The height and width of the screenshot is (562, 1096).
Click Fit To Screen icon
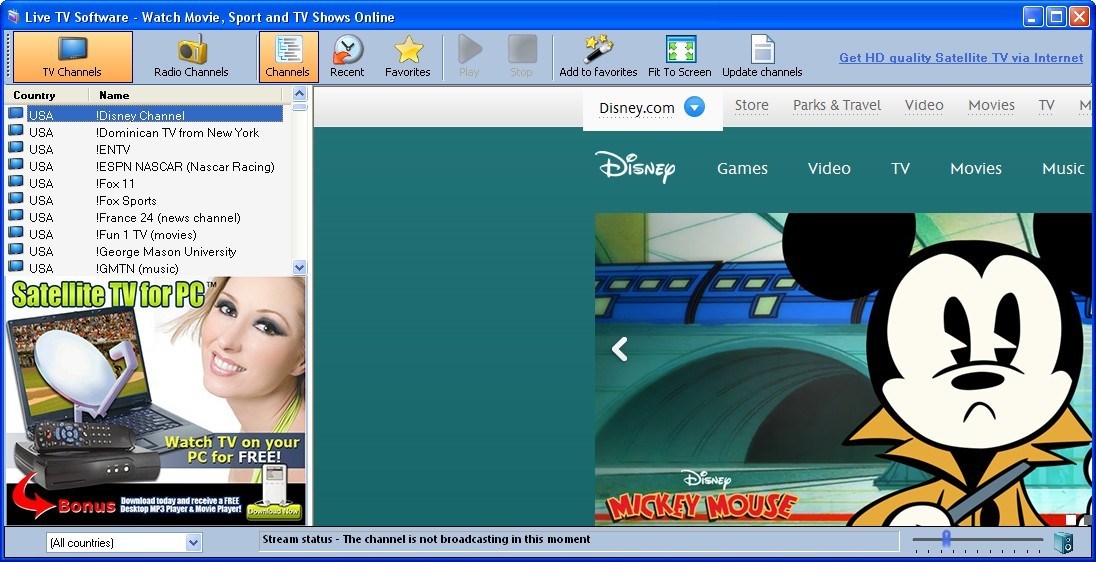(679, 57)
